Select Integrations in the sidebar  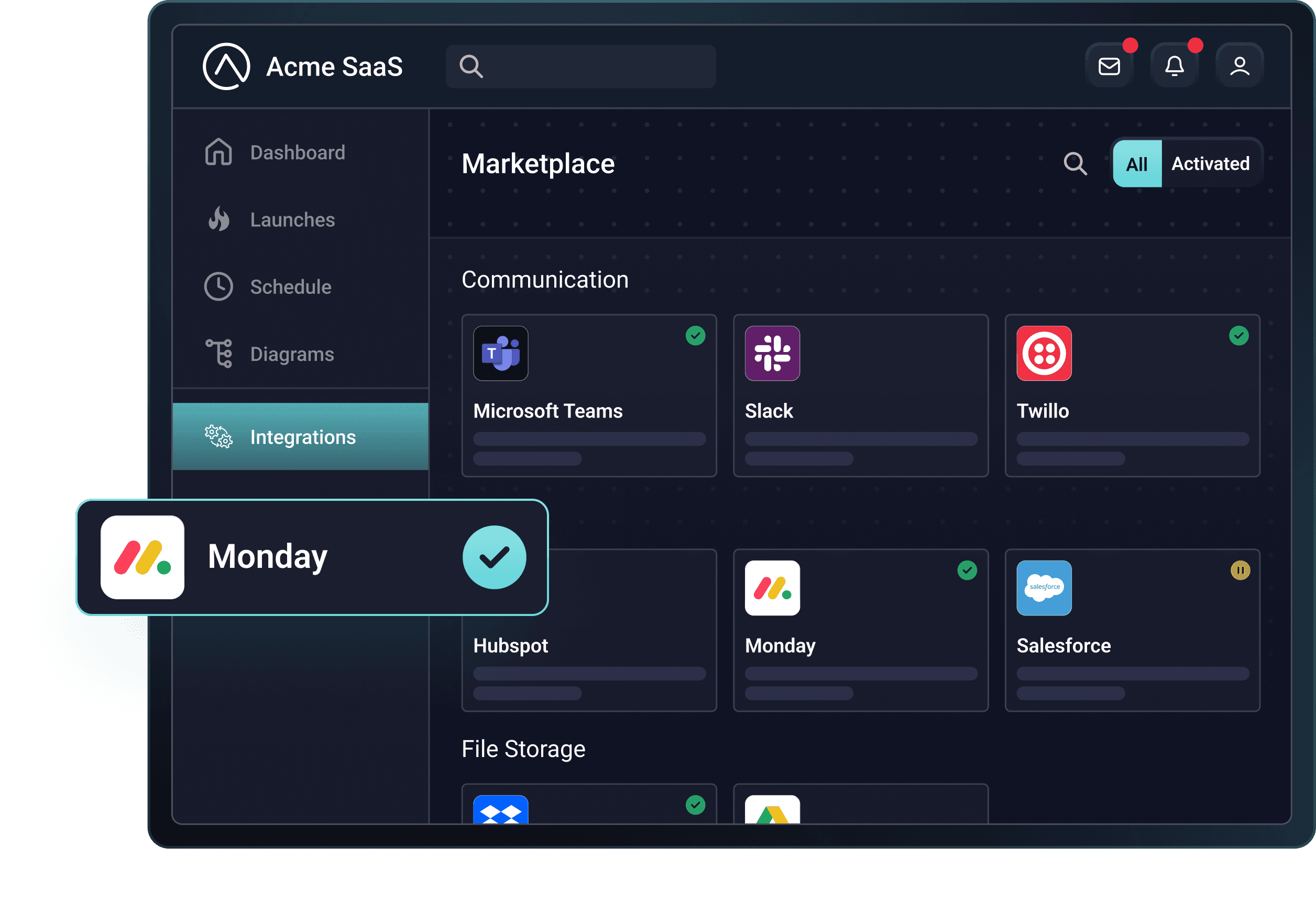301,437
